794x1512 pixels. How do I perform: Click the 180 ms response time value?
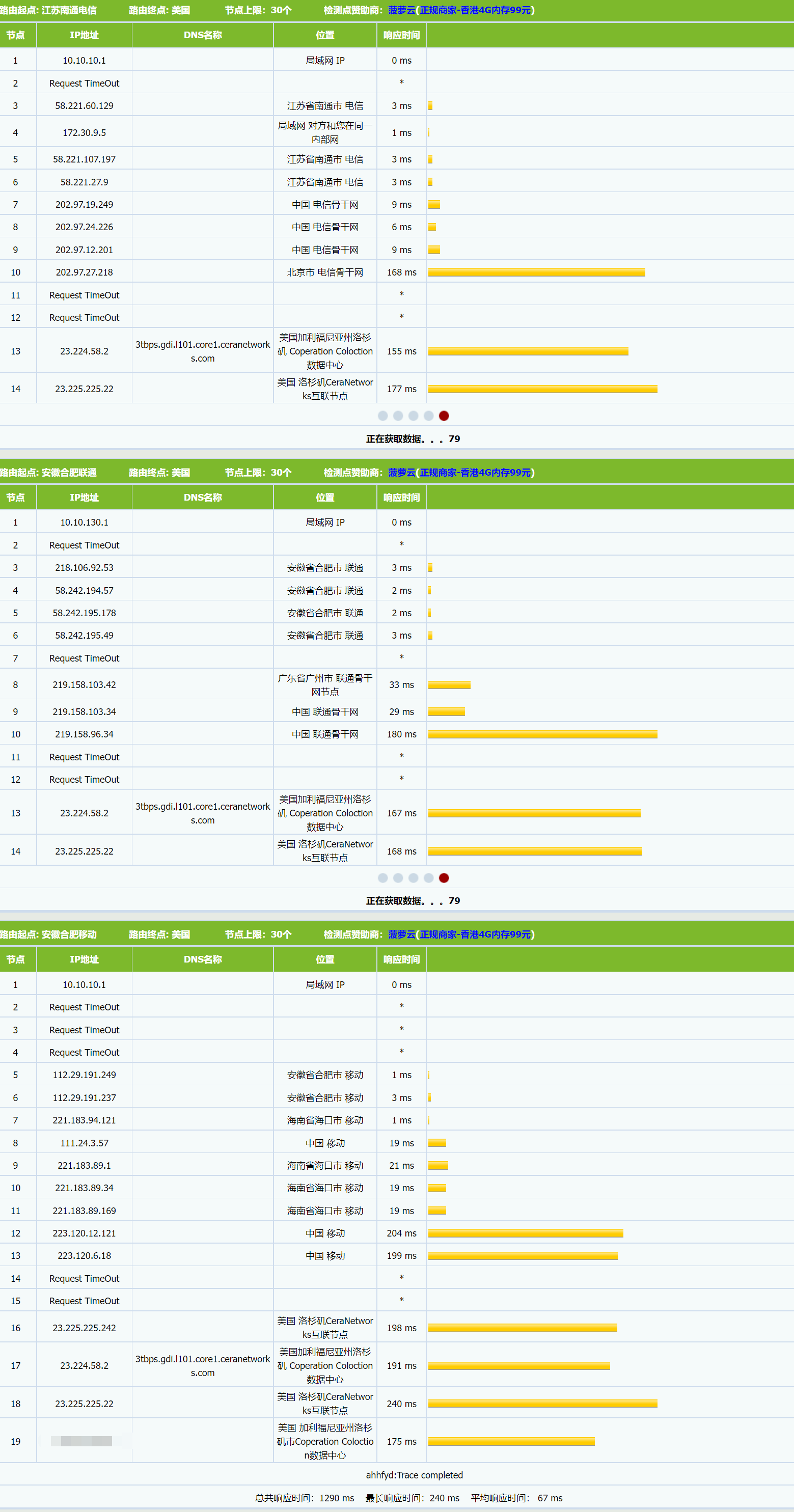402,734
